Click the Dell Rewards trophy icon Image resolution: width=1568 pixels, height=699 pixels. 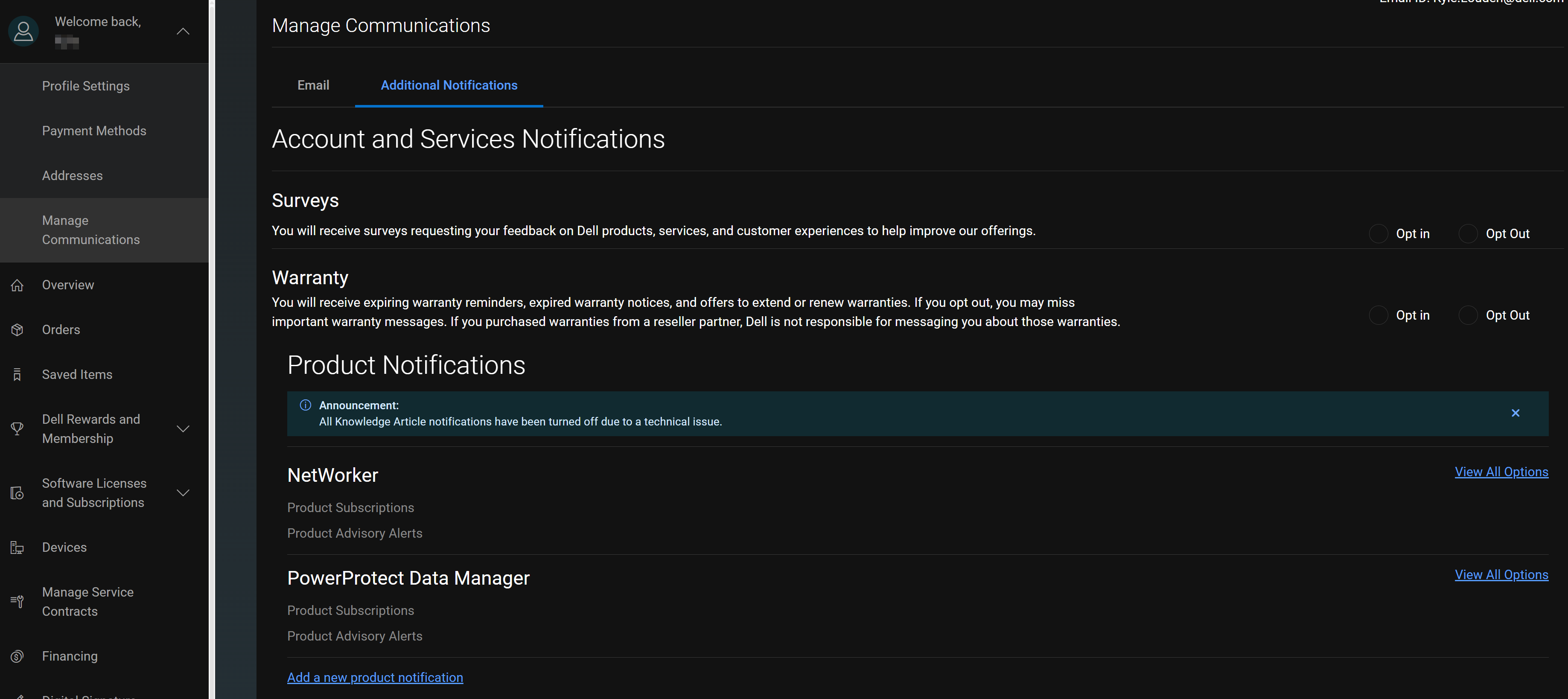[17, 428]
